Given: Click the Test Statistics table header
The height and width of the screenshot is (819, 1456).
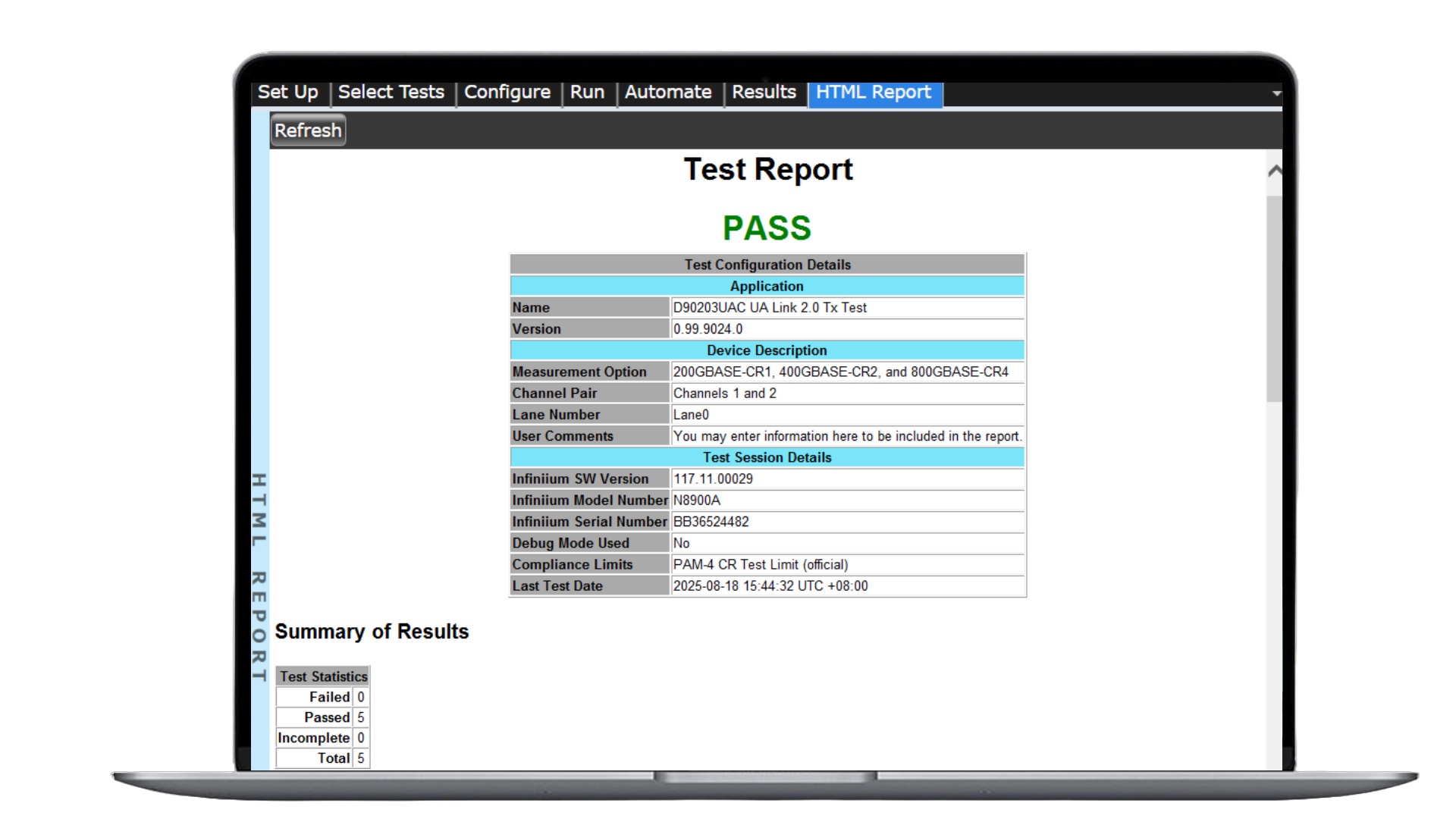Looking at the screenshot, I should (x=323, y=676).
